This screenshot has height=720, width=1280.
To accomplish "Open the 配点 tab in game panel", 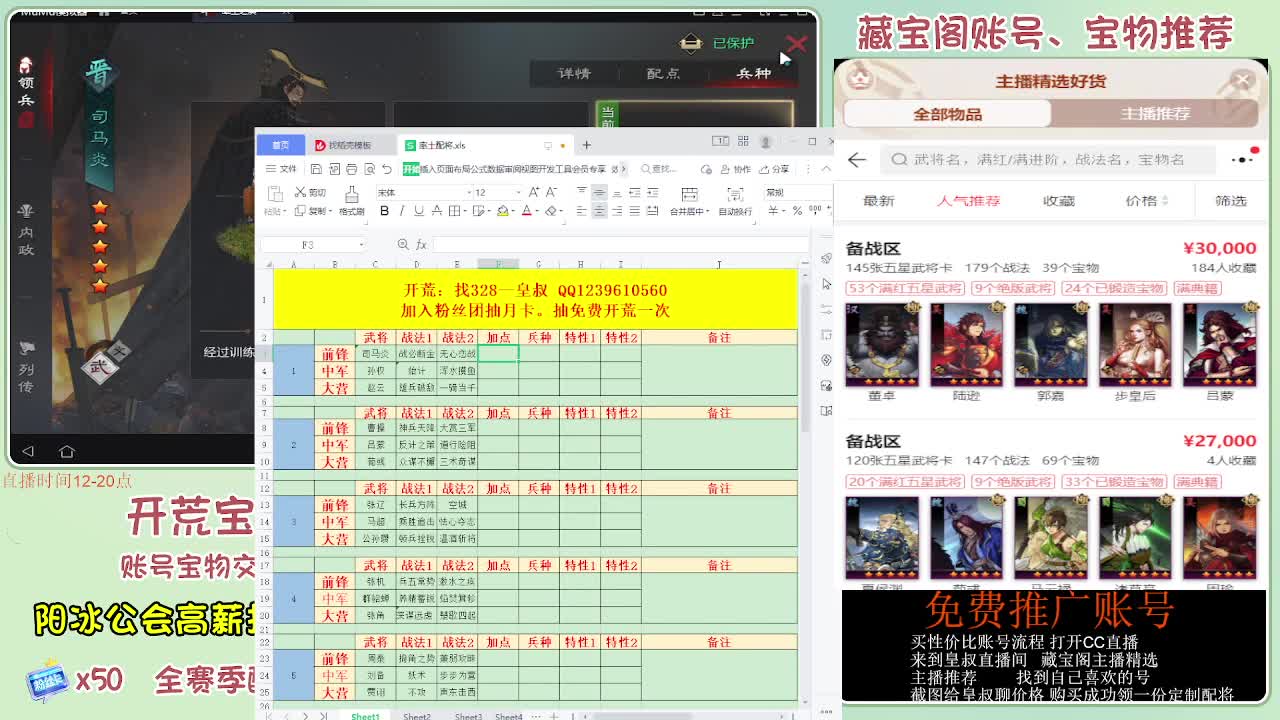I will point(663,73).
